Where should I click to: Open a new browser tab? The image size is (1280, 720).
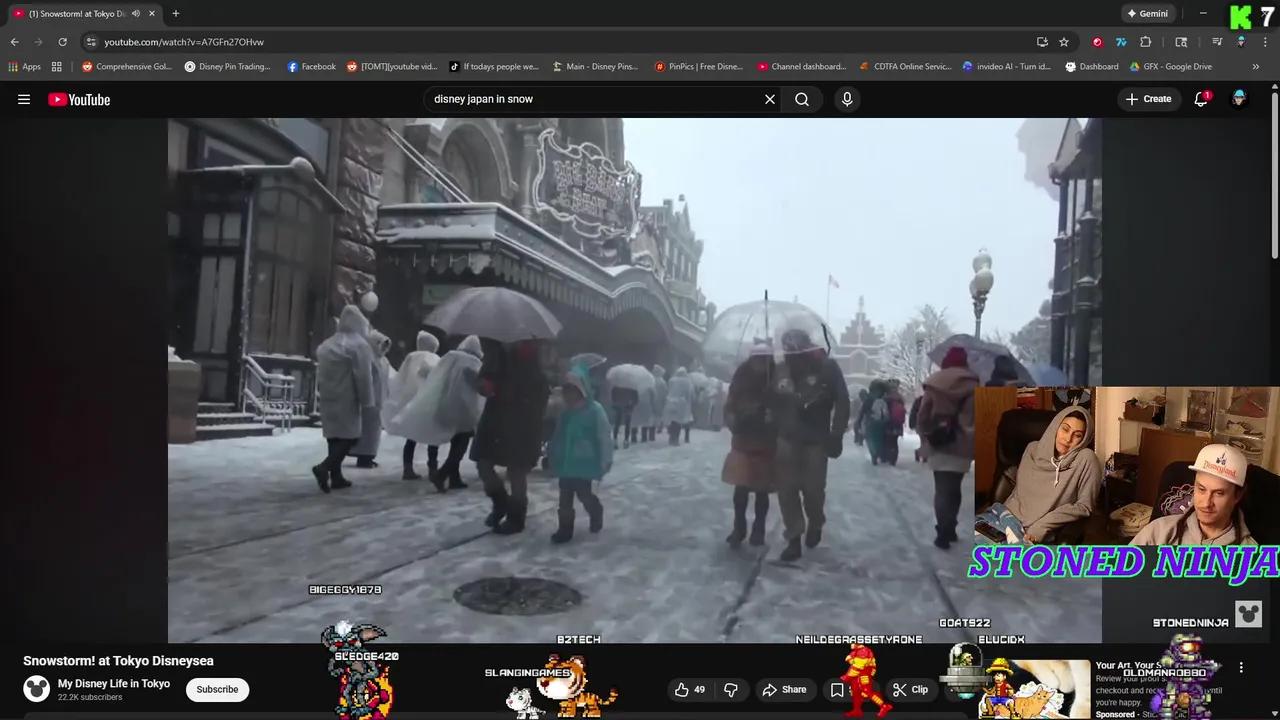point(176,14)
